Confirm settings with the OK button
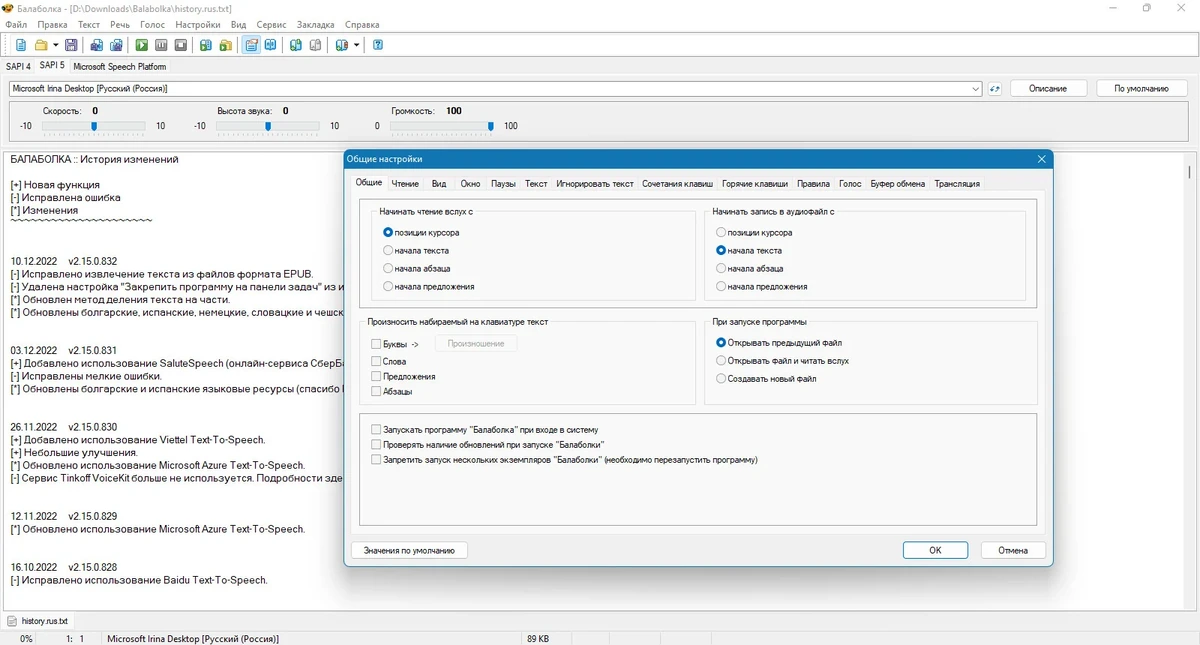 pos(935,550)
